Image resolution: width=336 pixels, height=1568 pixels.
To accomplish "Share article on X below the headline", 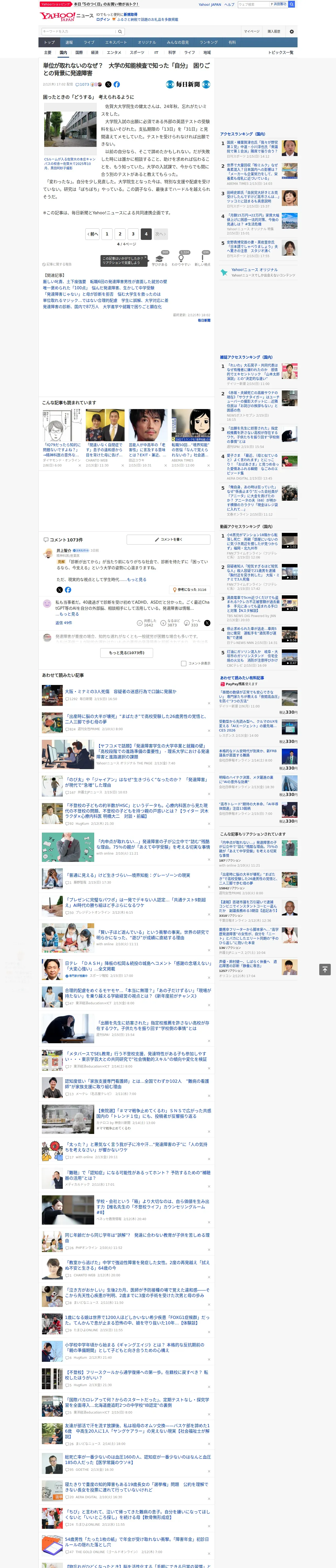I will 109,85.
